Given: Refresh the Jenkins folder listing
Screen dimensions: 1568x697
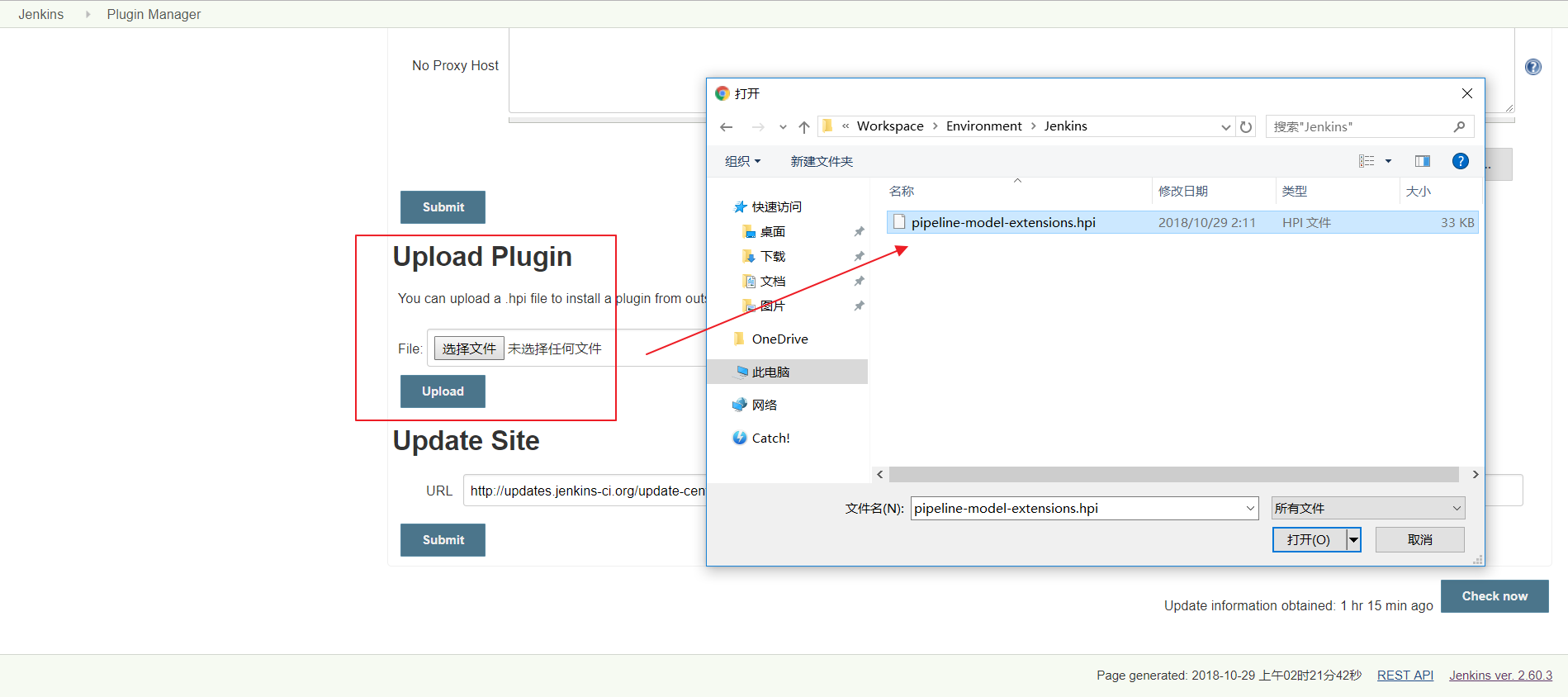Looking at the screenshot, I should click(1246, 126).
